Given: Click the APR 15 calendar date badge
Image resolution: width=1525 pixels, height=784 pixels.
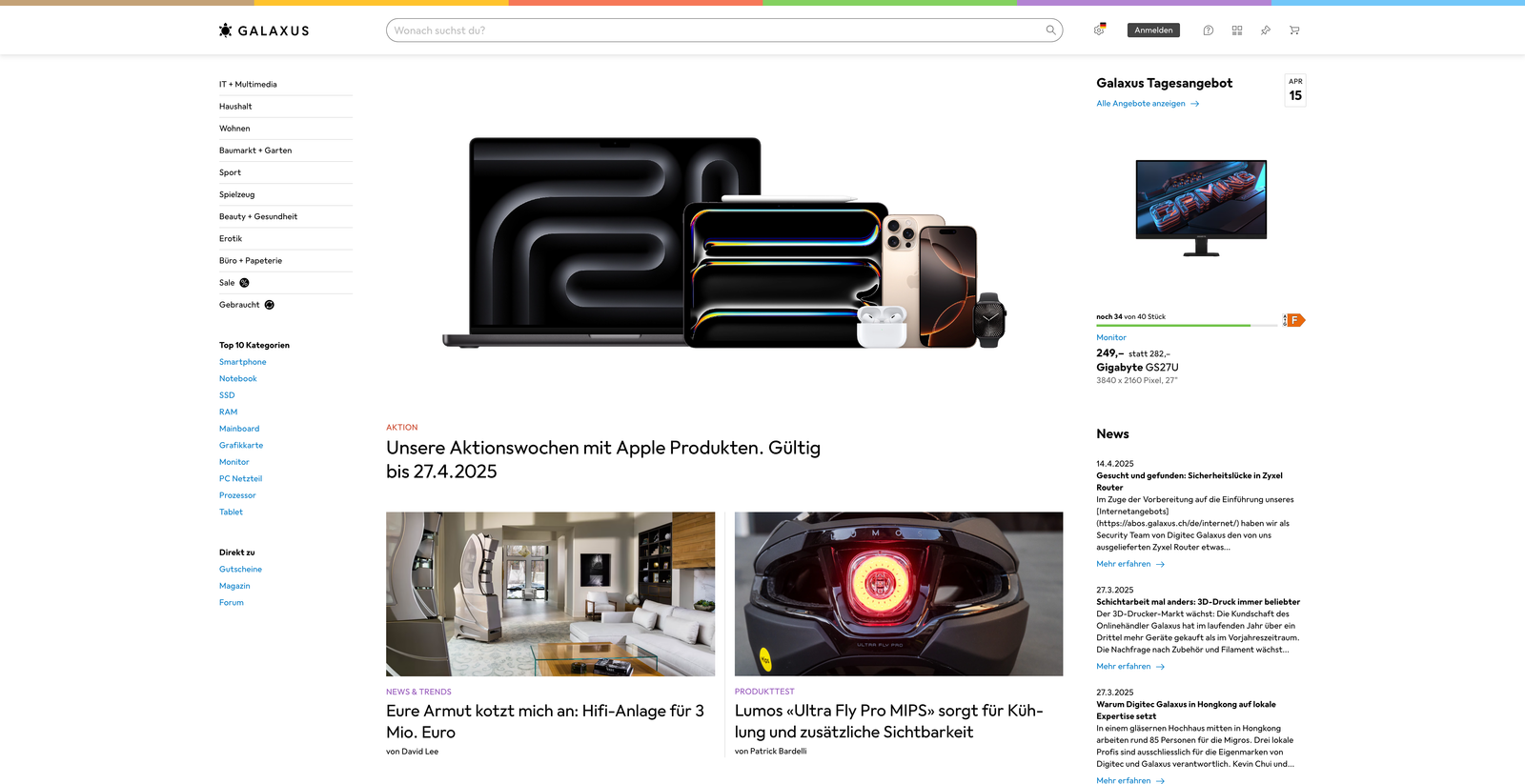Looking at the screenshot, I should (1295, 90).
